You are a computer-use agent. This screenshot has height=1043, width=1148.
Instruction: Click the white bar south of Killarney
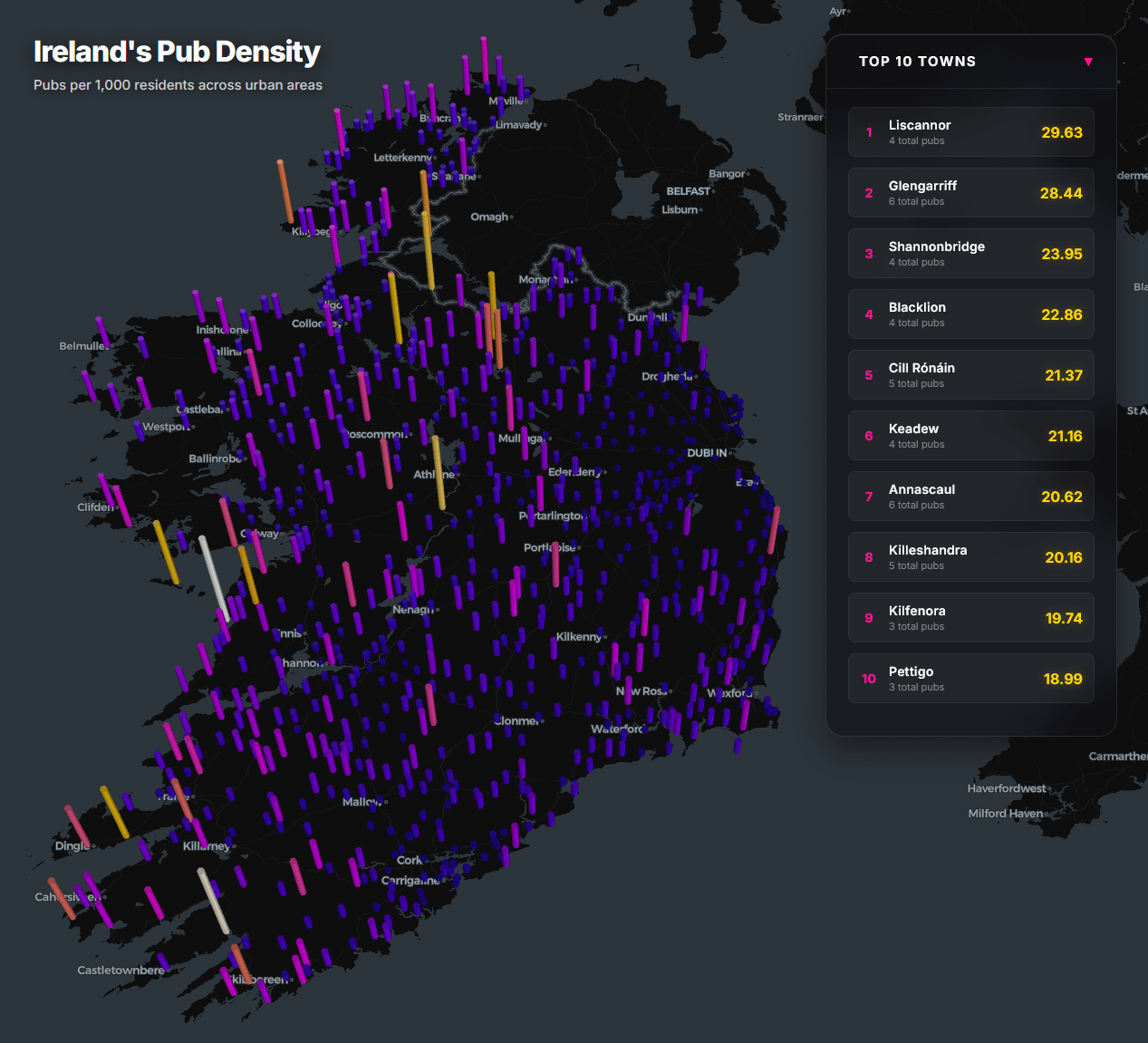pyautogui.click(x=213, y=901)
